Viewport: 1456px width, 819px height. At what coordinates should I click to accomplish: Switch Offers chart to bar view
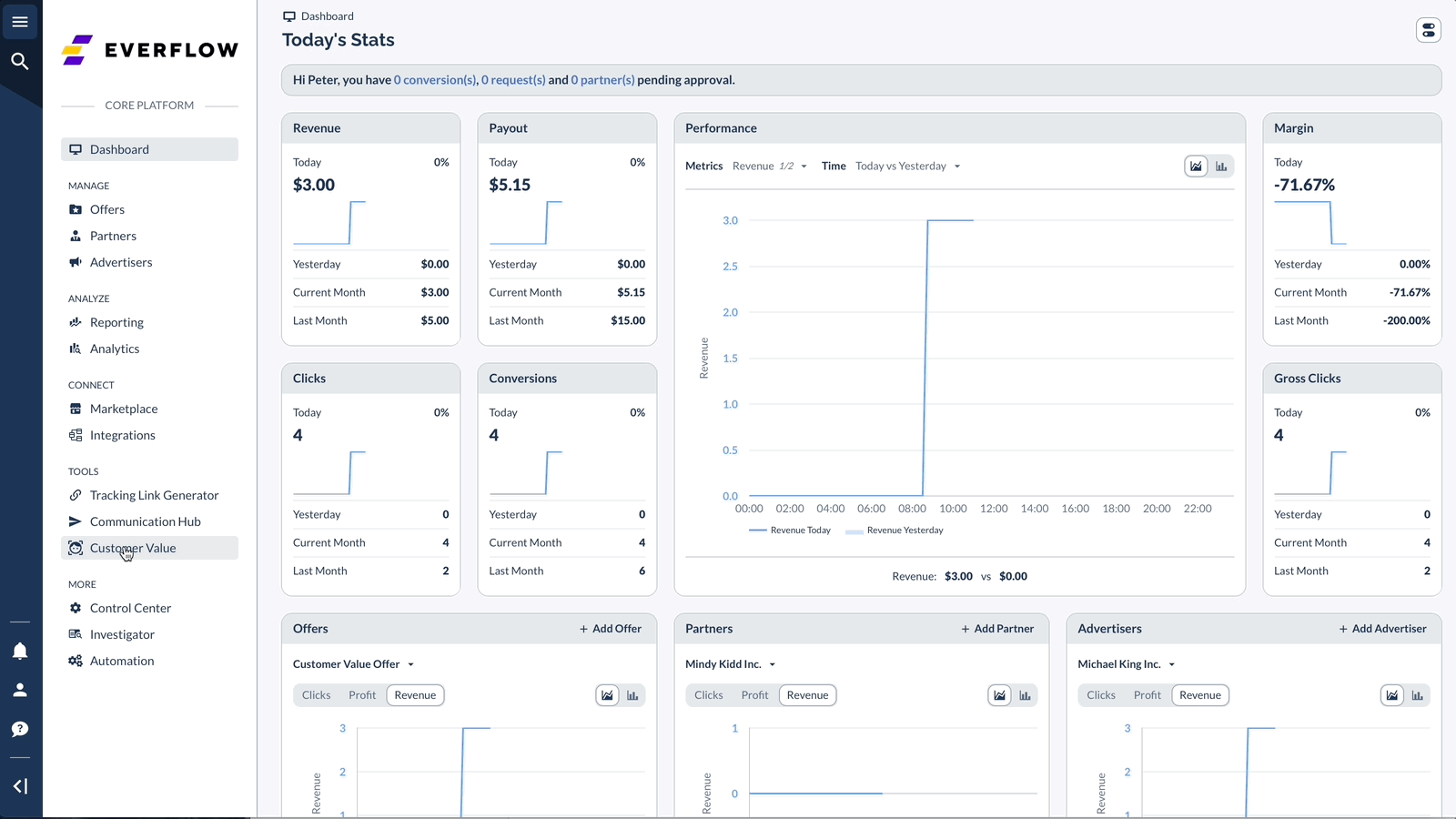[x=632, y=695]
